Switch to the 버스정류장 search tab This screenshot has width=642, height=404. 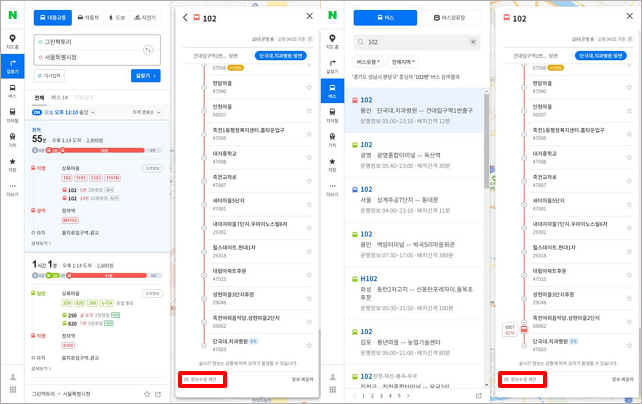point(449,18)
